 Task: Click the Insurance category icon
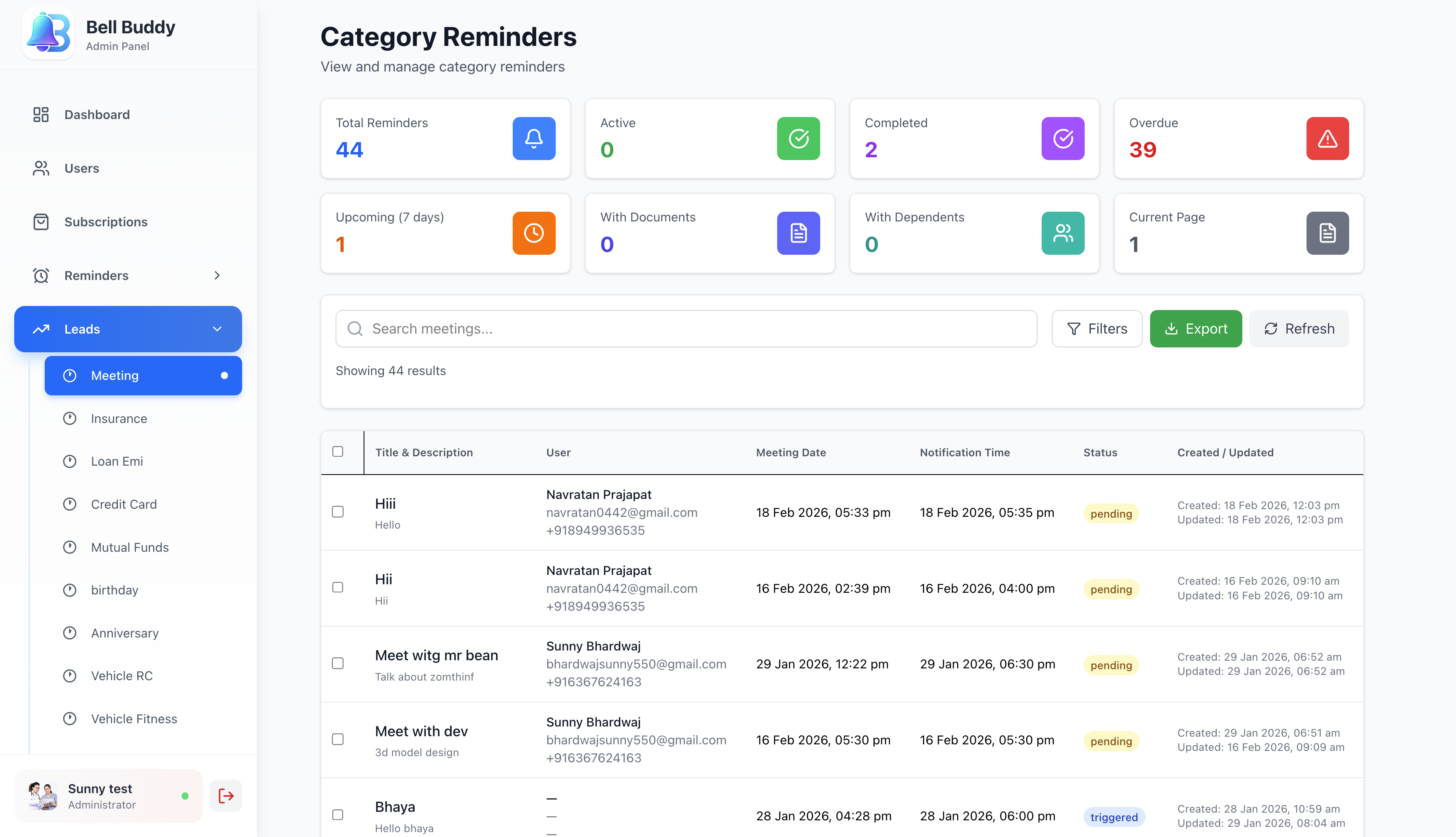pyautogui.click(x=69, y=418)
